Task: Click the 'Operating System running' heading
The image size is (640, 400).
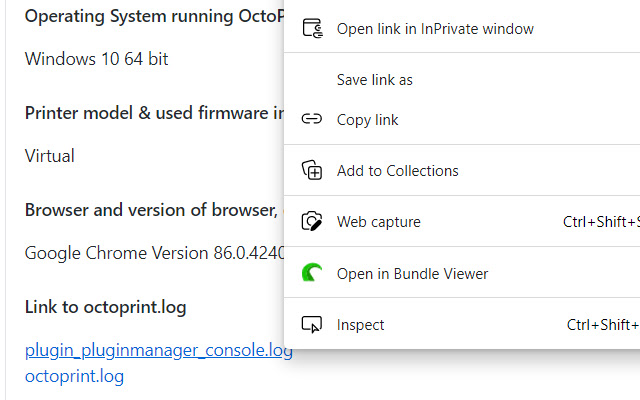Action: [154, 16]
